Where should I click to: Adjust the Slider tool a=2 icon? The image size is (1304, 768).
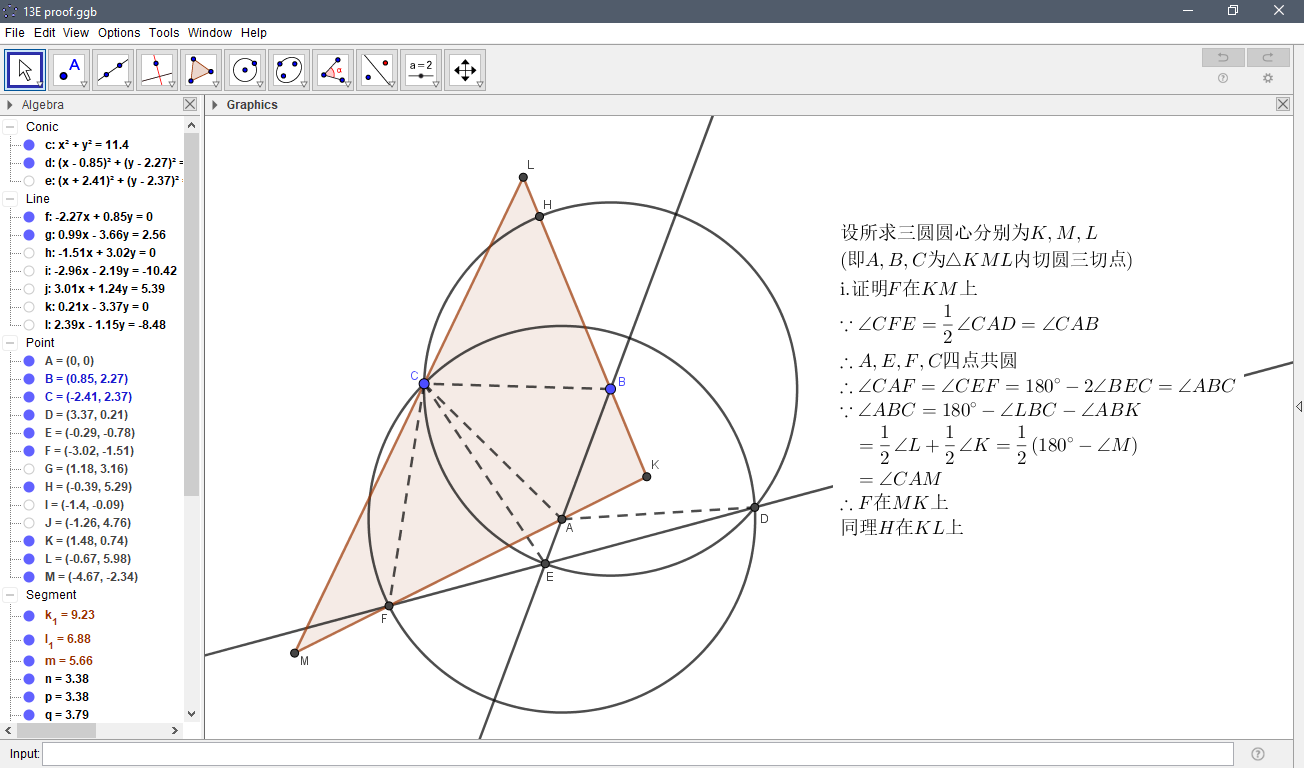[x=420, y=69]
